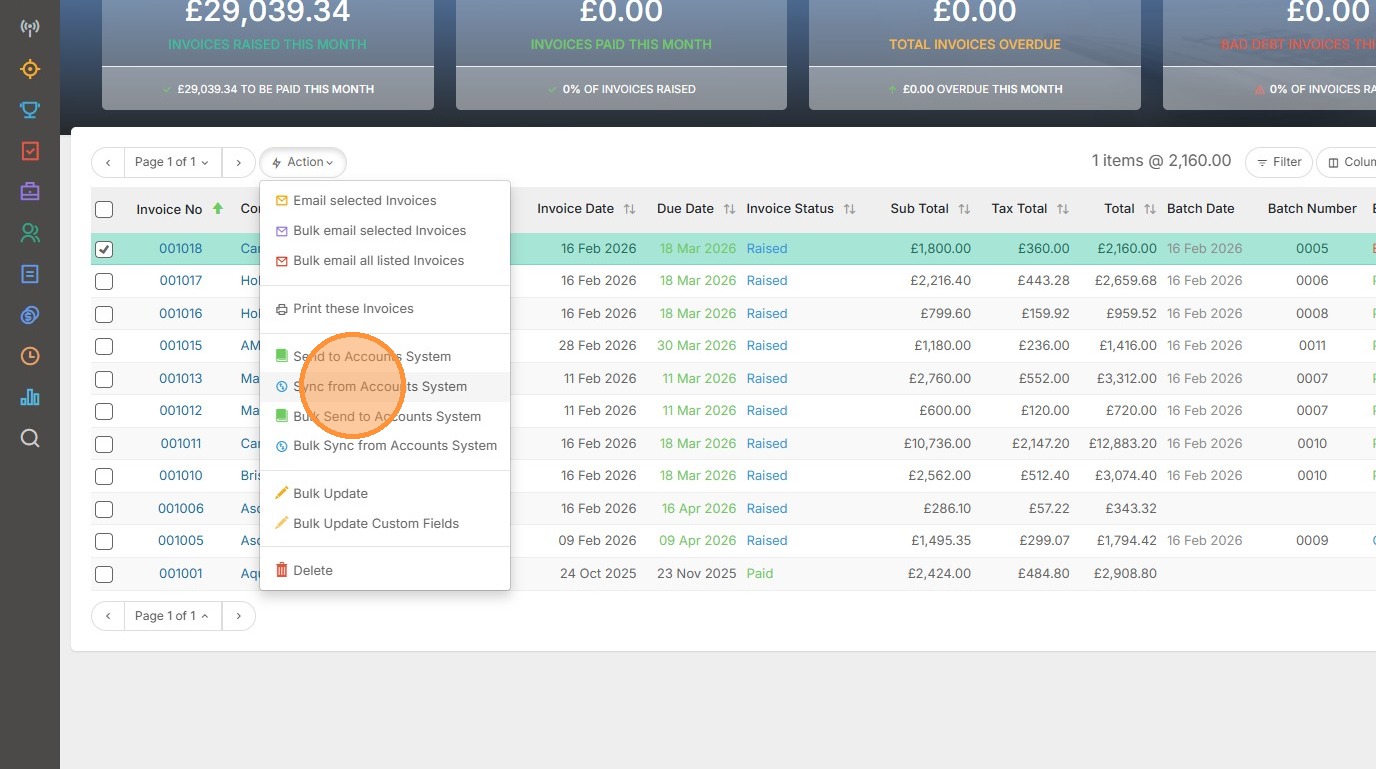Open the purple briefcase sidebar icon
The width and height of the screenshot is (1376, 769).
pos(30,192)
